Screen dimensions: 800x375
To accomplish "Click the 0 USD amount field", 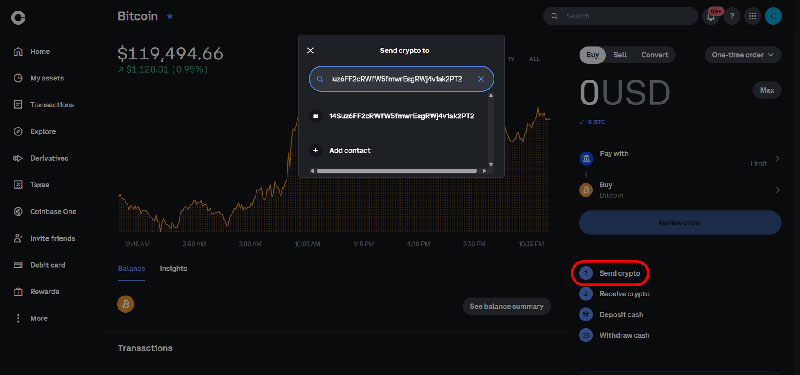I will point(624,93).
